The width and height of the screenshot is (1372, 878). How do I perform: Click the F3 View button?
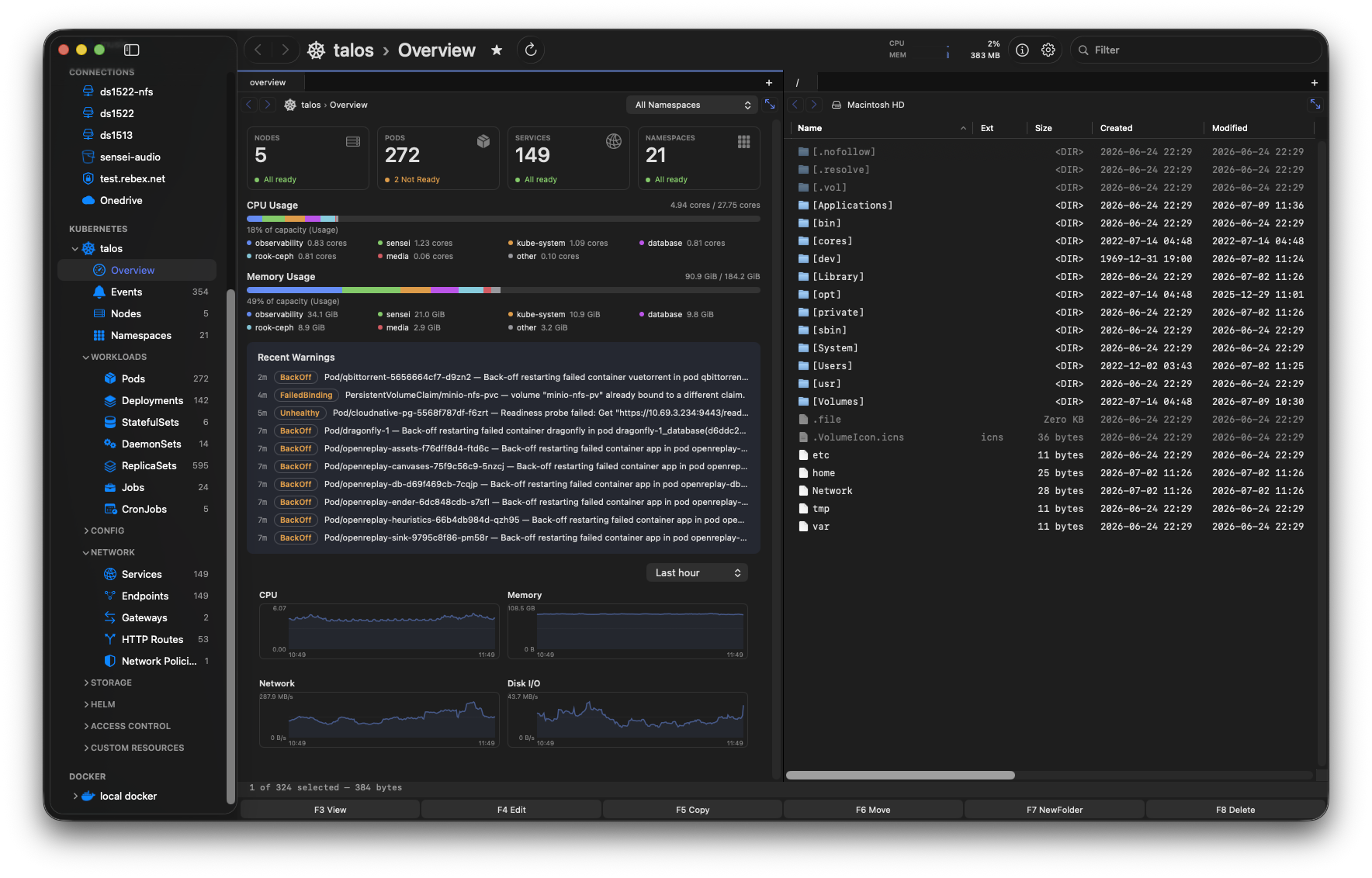click(x=331, y=809)
